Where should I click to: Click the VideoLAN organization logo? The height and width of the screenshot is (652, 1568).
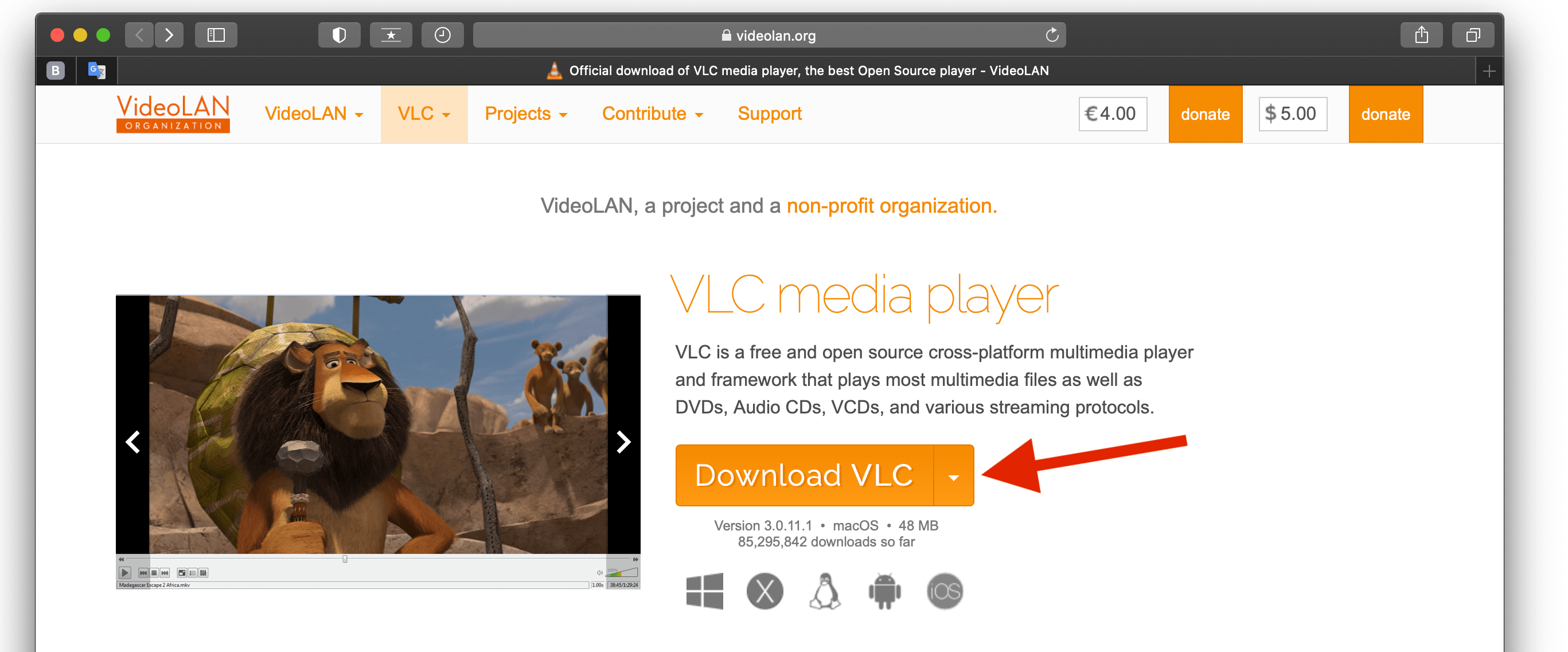pos(171,113)
